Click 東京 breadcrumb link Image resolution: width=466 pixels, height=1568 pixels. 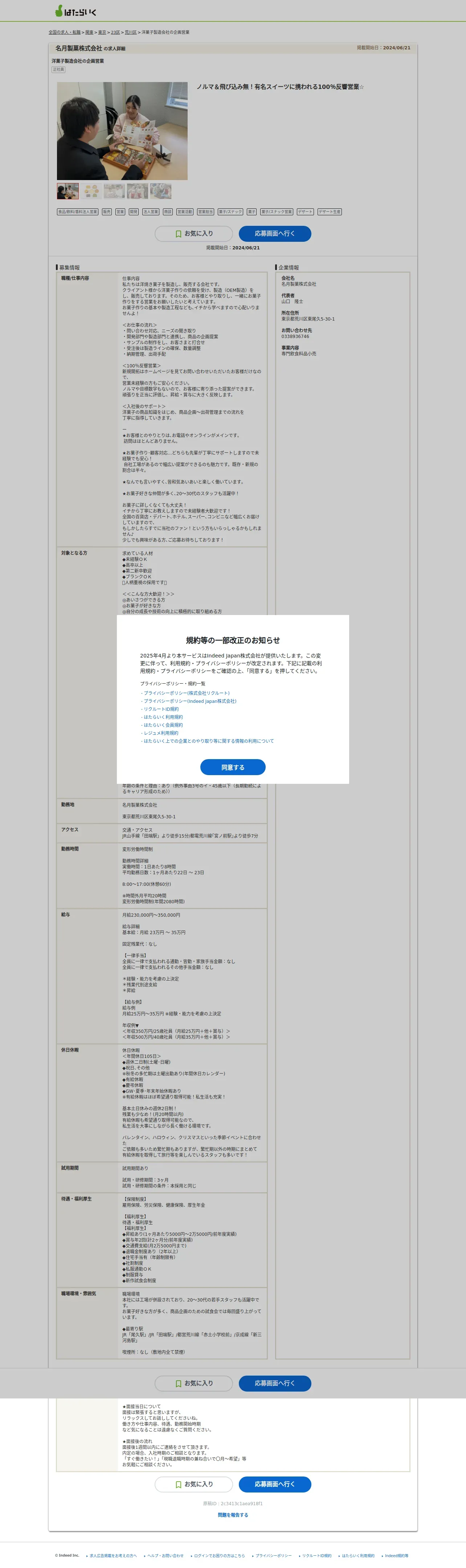(102, 32)
